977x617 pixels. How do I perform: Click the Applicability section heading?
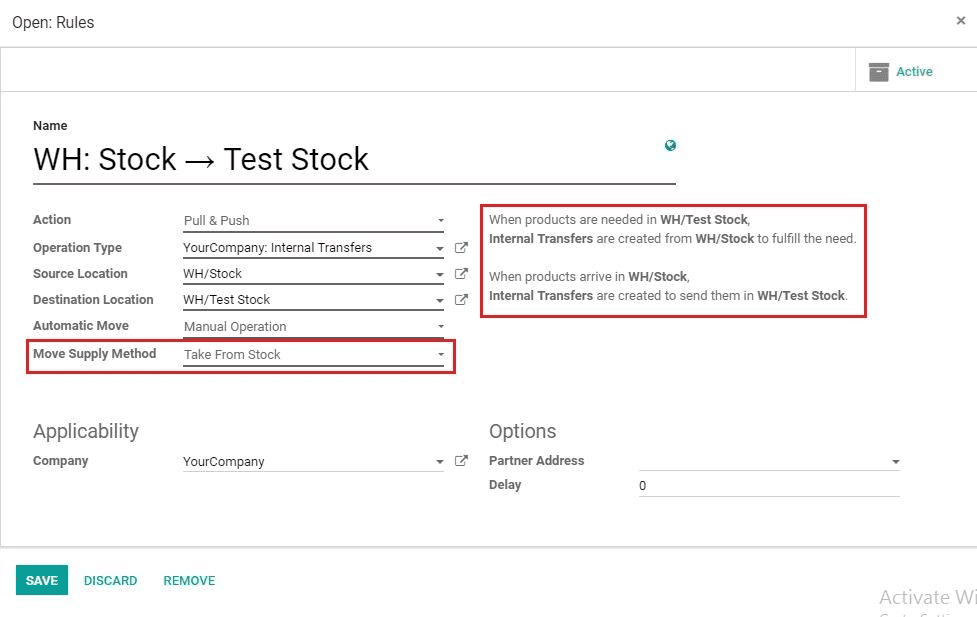tap(86, 431)
